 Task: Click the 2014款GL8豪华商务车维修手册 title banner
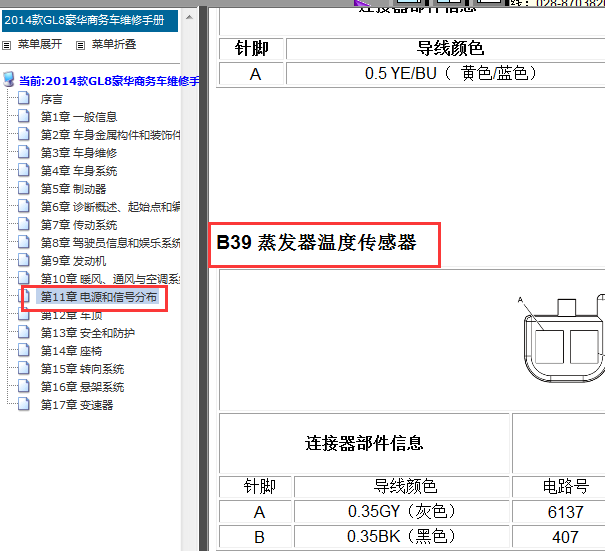pyautogui.click(x=90, y=20)
